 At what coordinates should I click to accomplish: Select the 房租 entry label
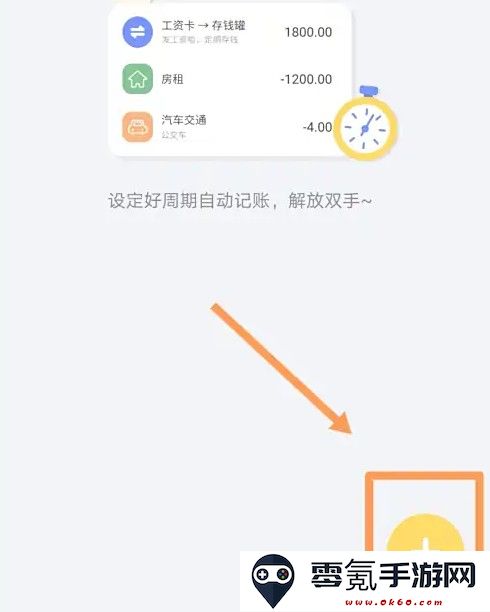coord(172,79)
